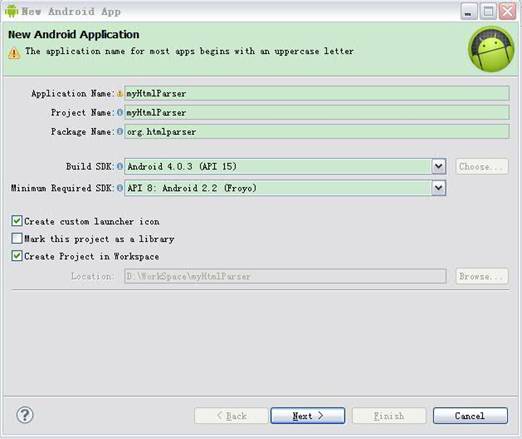The height and width of the screenshot is (439, 522).
Task: Click the Application Name text field
Action: (x=317, y=93)
